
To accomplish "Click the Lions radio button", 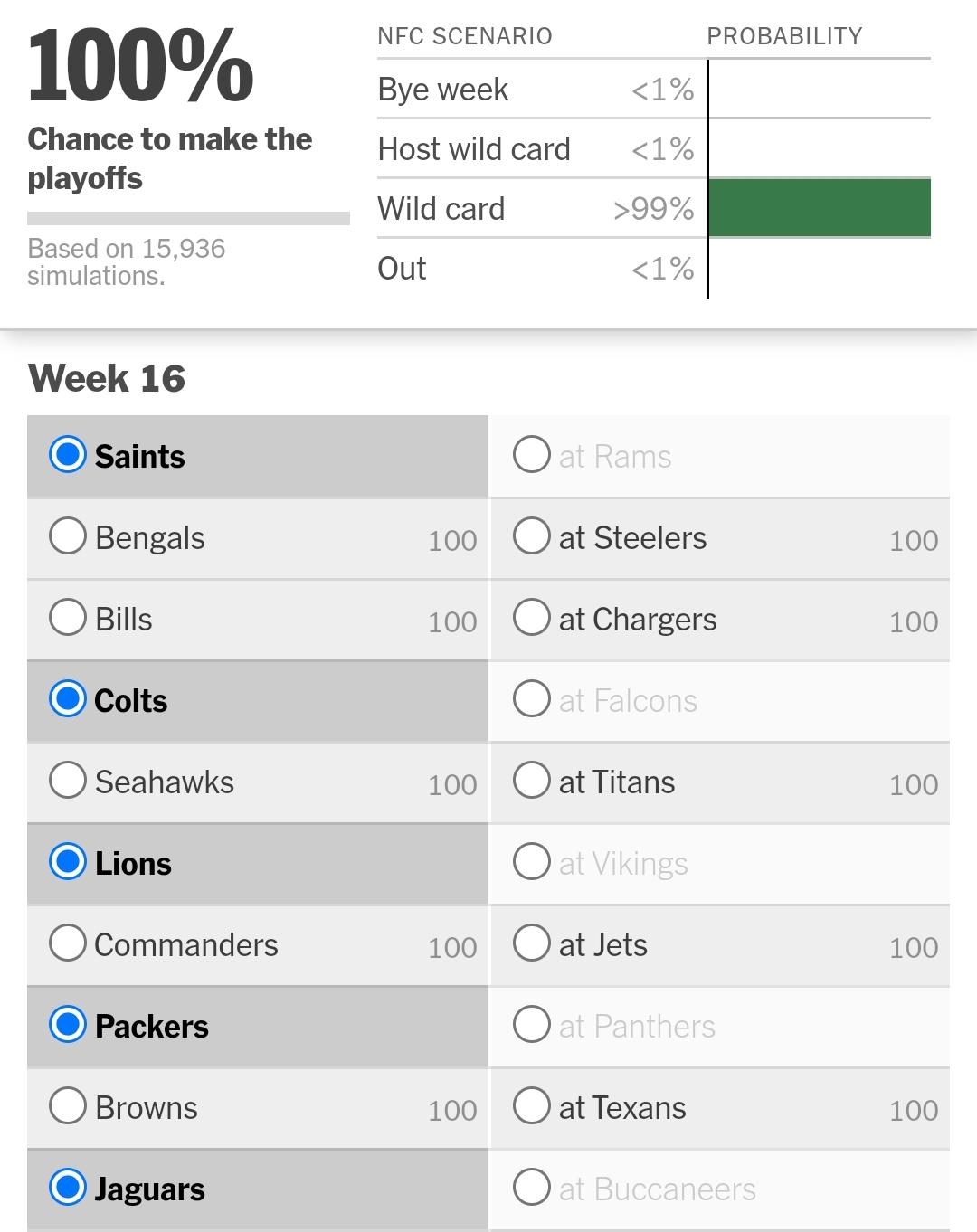I will pyautogui.click(x=68, y=862).
